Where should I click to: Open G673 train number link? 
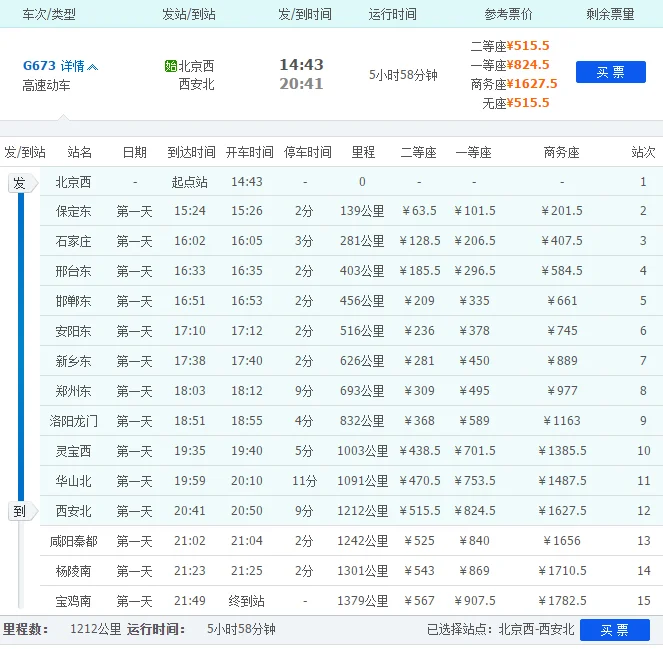pyautogui.click(x=39, y=66)
